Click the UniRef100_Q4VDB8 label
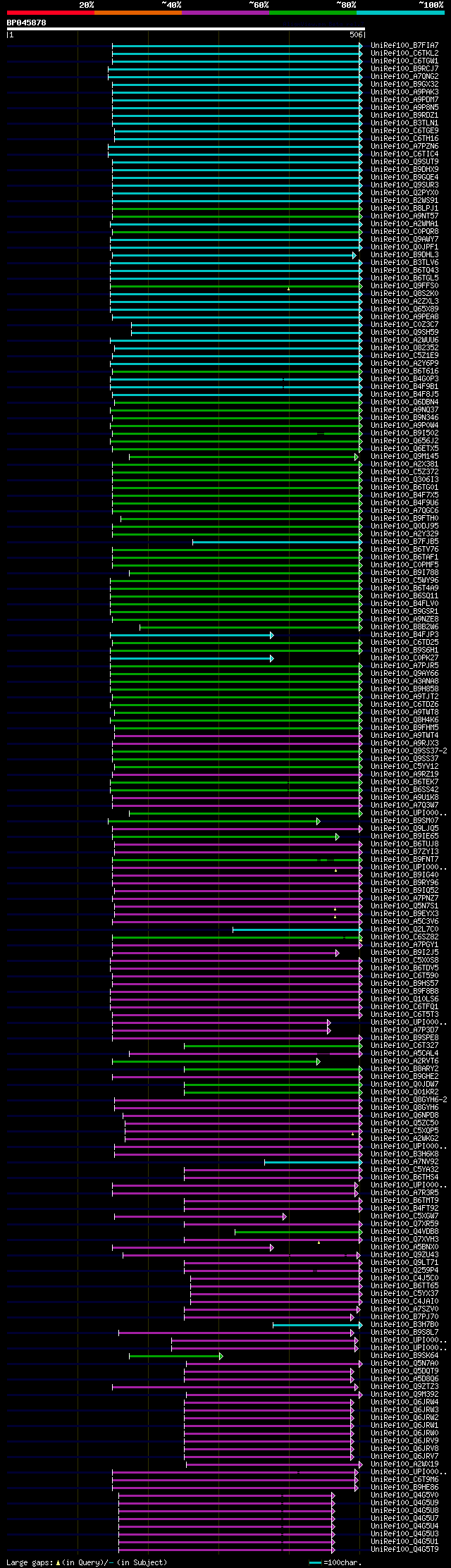 point(404,1232)
